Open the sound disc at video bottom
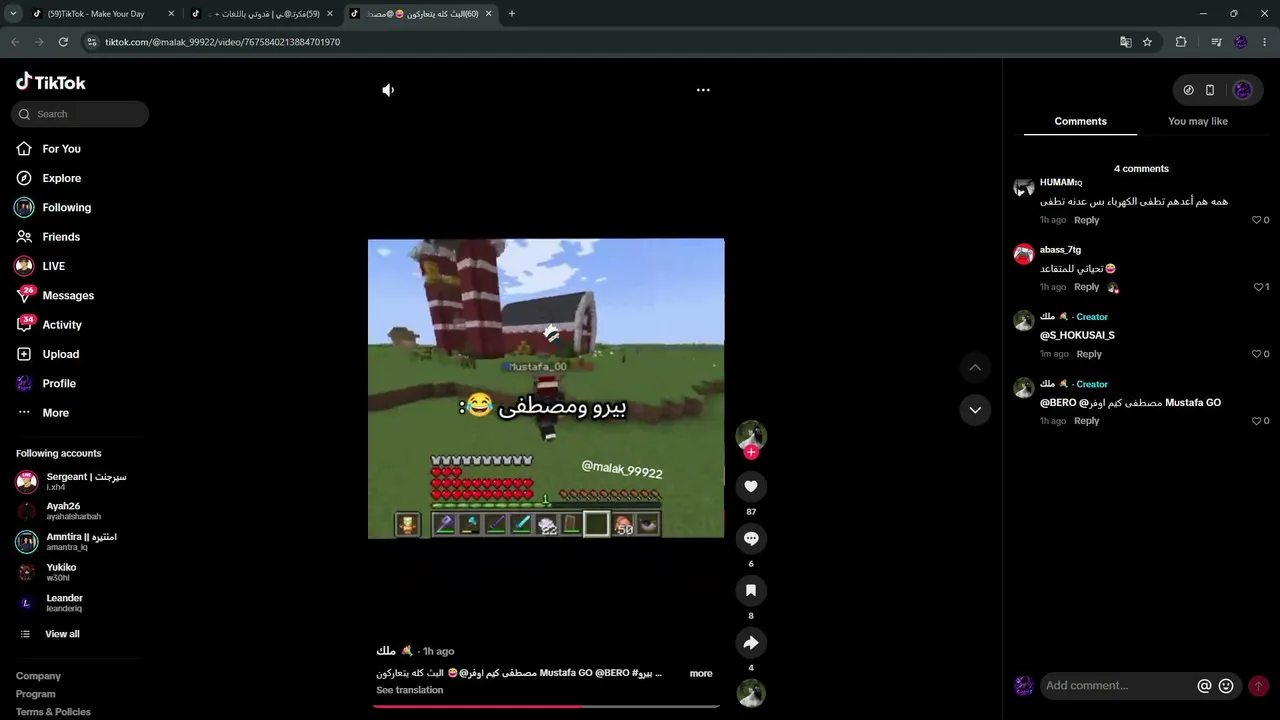Image resolution: width=1280 pixels, height=720 pixels. click(751, 693)
